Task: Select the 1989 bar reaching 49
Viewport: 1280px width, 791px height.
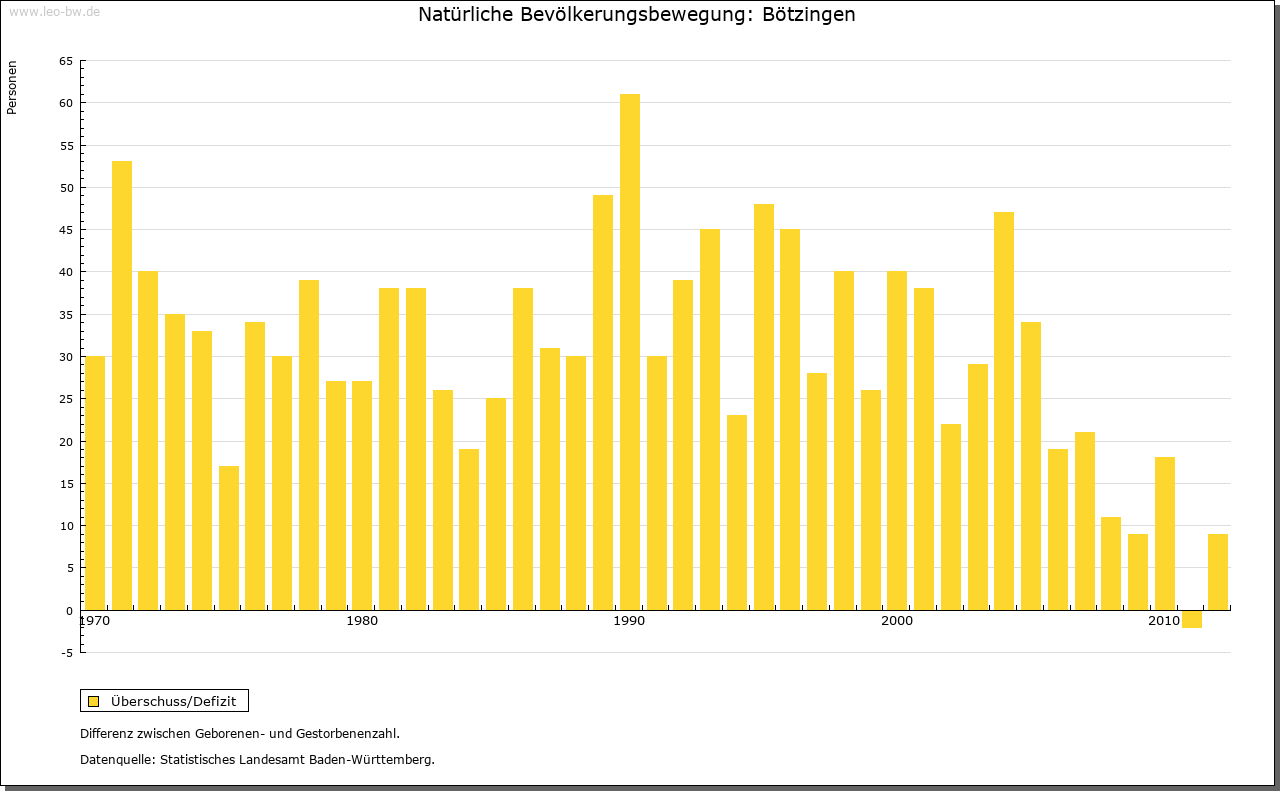Action: [x=603, y=402]
